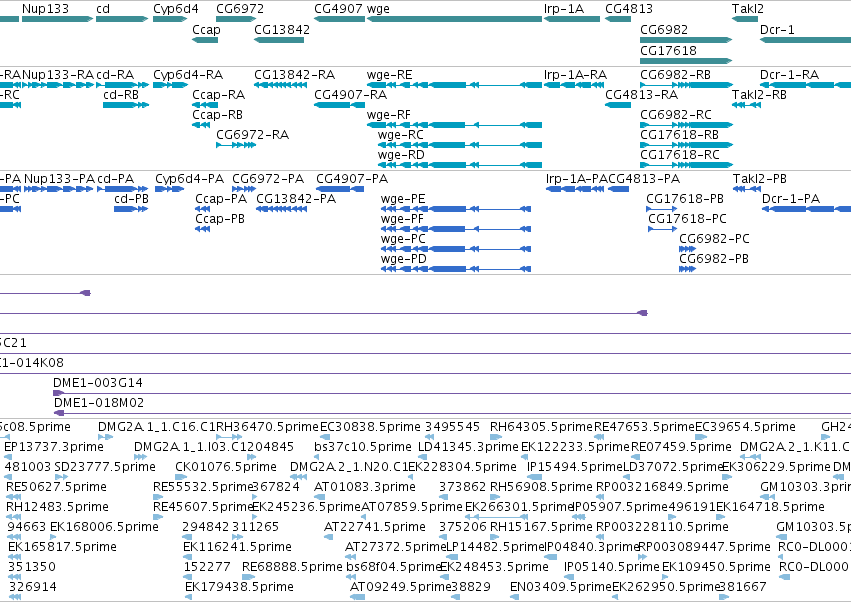Click the CG17618 gene bar
Image resolution: width=851 pixels, height=602 pixels.
[x=686, y=60]
